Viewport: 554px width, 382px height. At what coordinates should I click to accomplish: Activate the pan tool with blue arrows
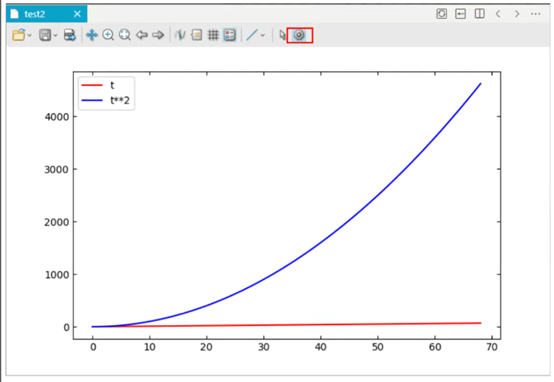(x=92, y=35)
